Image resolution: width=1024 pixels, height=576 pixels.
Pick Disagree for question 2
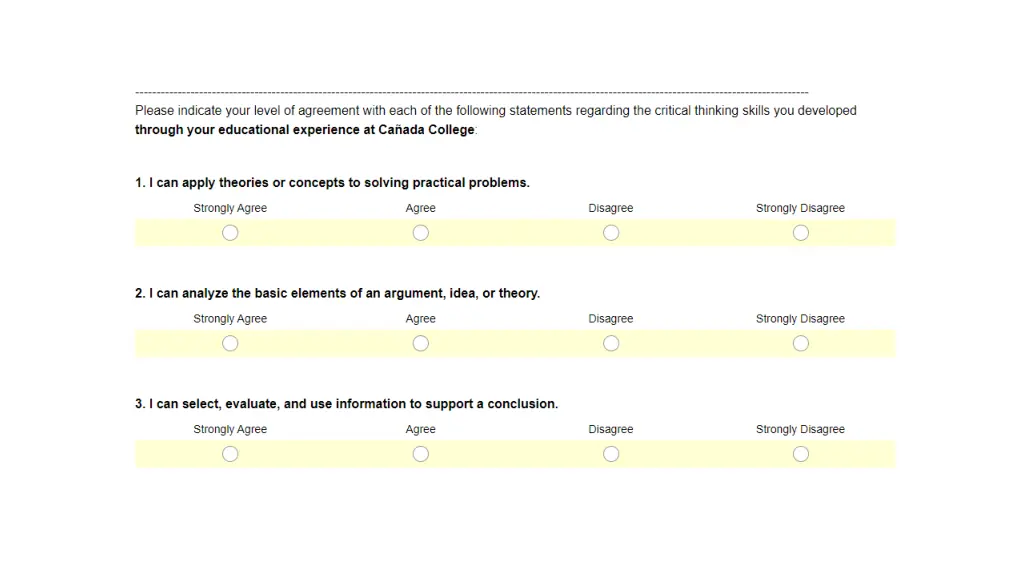click(611, 343)
